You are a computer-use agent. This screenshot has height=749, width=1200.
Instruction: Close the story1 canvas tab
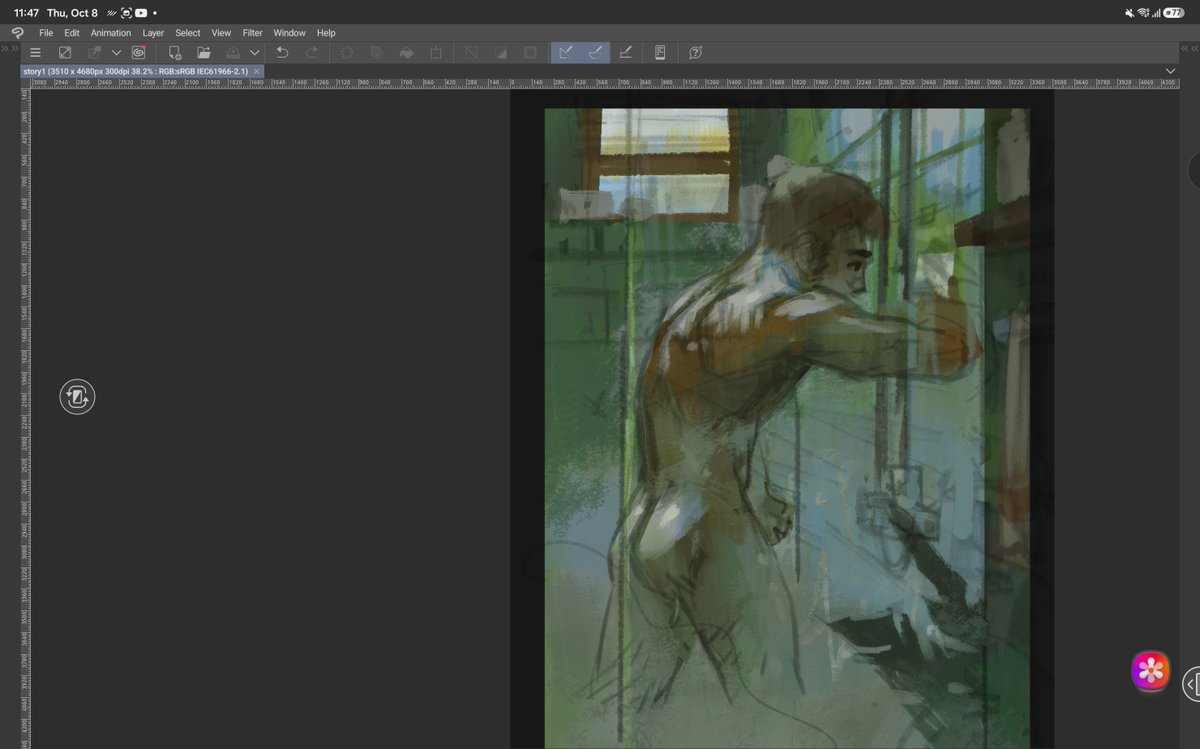pos(257,72)
